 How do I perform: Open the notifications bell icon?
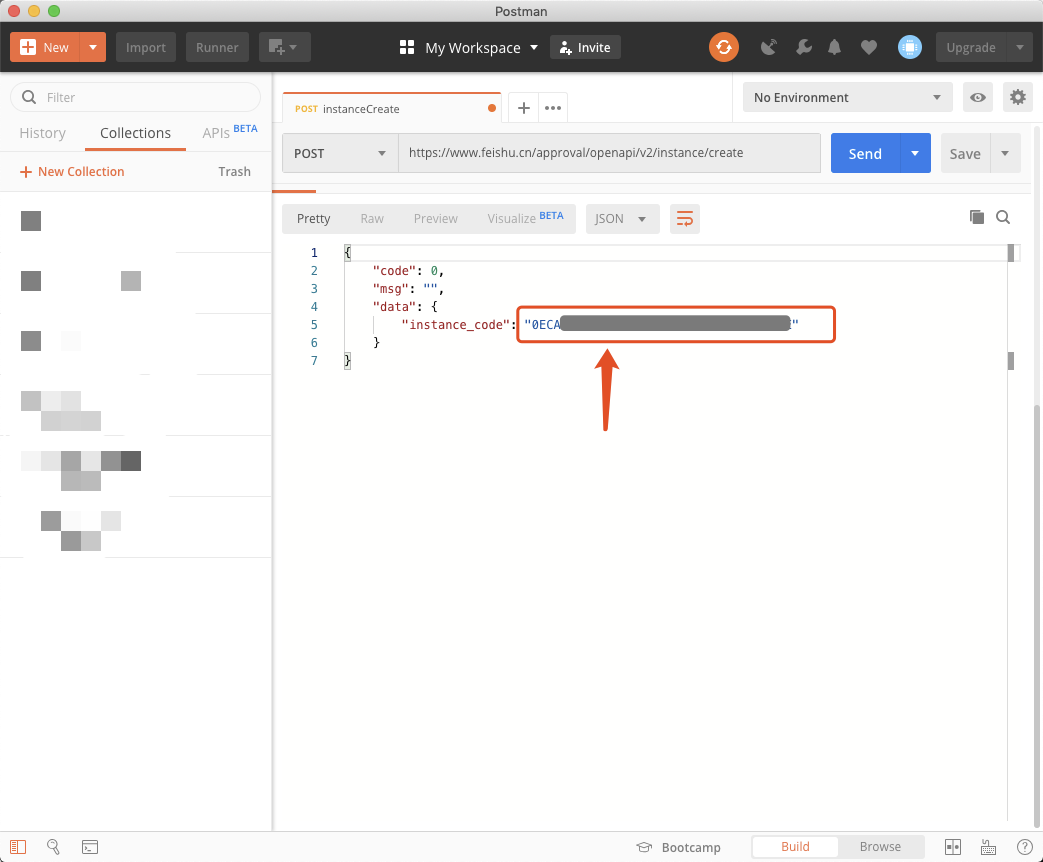(x=834, y=47)
